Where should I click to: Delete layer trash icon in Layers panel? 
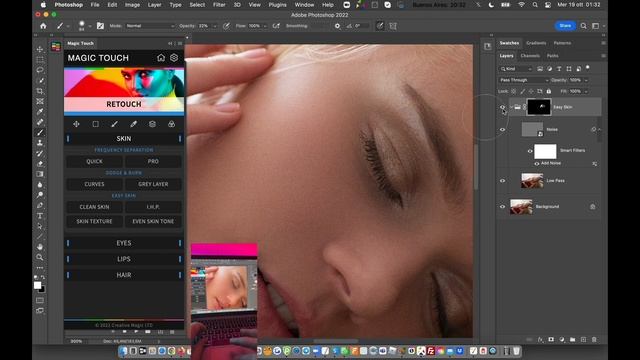point(594,340)
